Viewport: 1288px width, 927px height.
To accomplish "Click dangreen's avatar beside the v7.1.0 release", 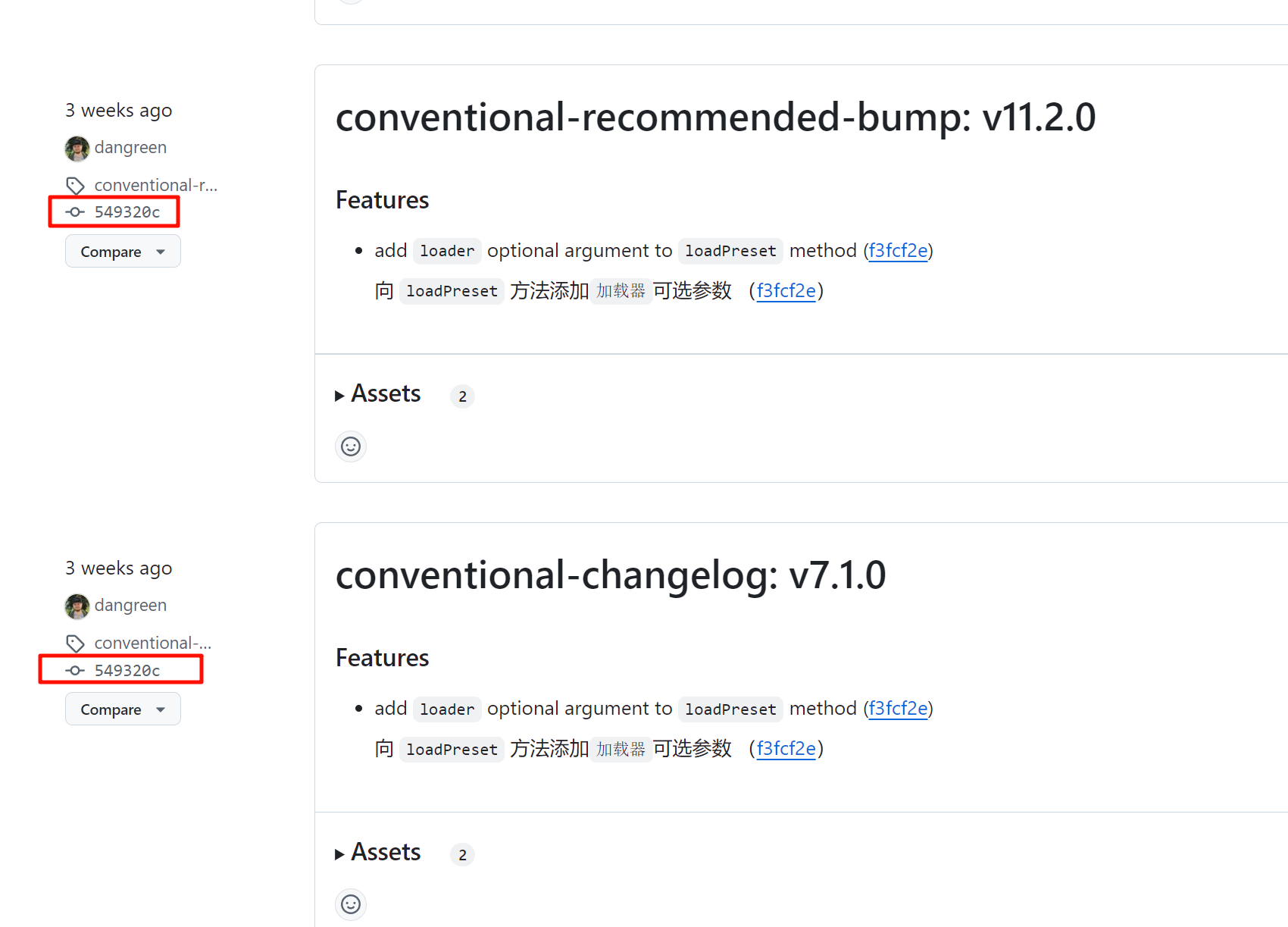I will [x=77, y=606].
